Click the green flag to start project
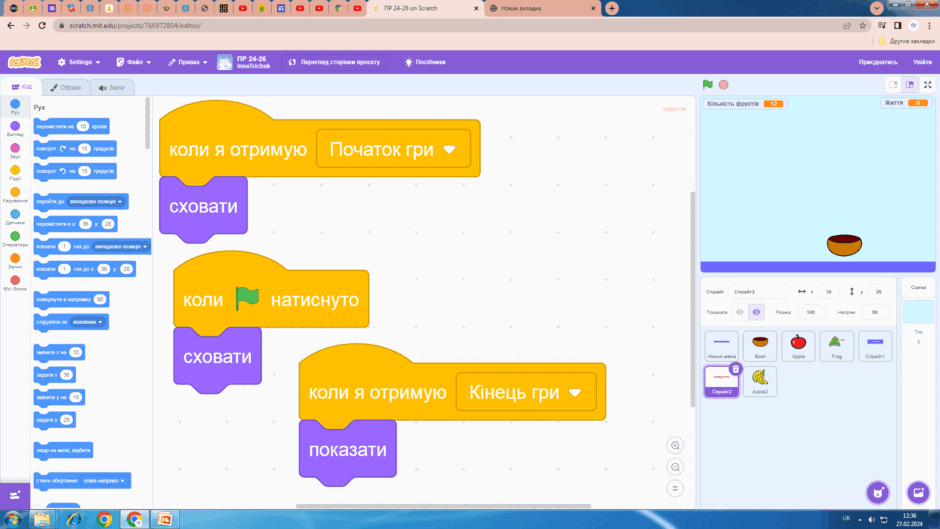Screen dimensions: 940x529 (x=707, y=85)
